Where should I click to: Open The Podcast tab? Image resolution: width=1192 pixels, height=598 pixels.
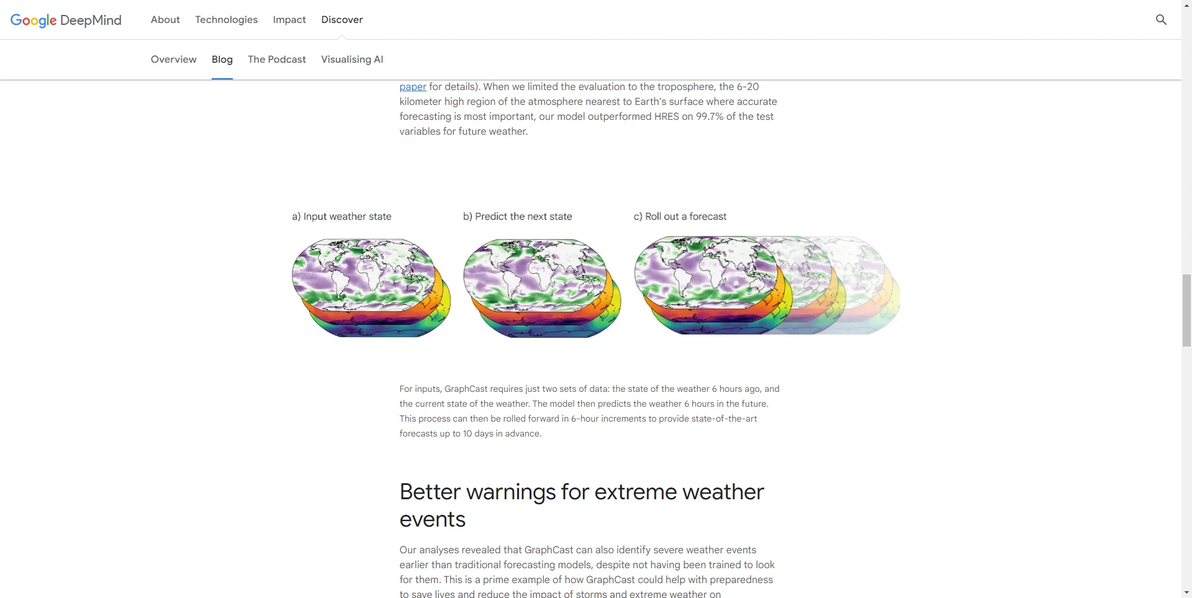point(277,60)
